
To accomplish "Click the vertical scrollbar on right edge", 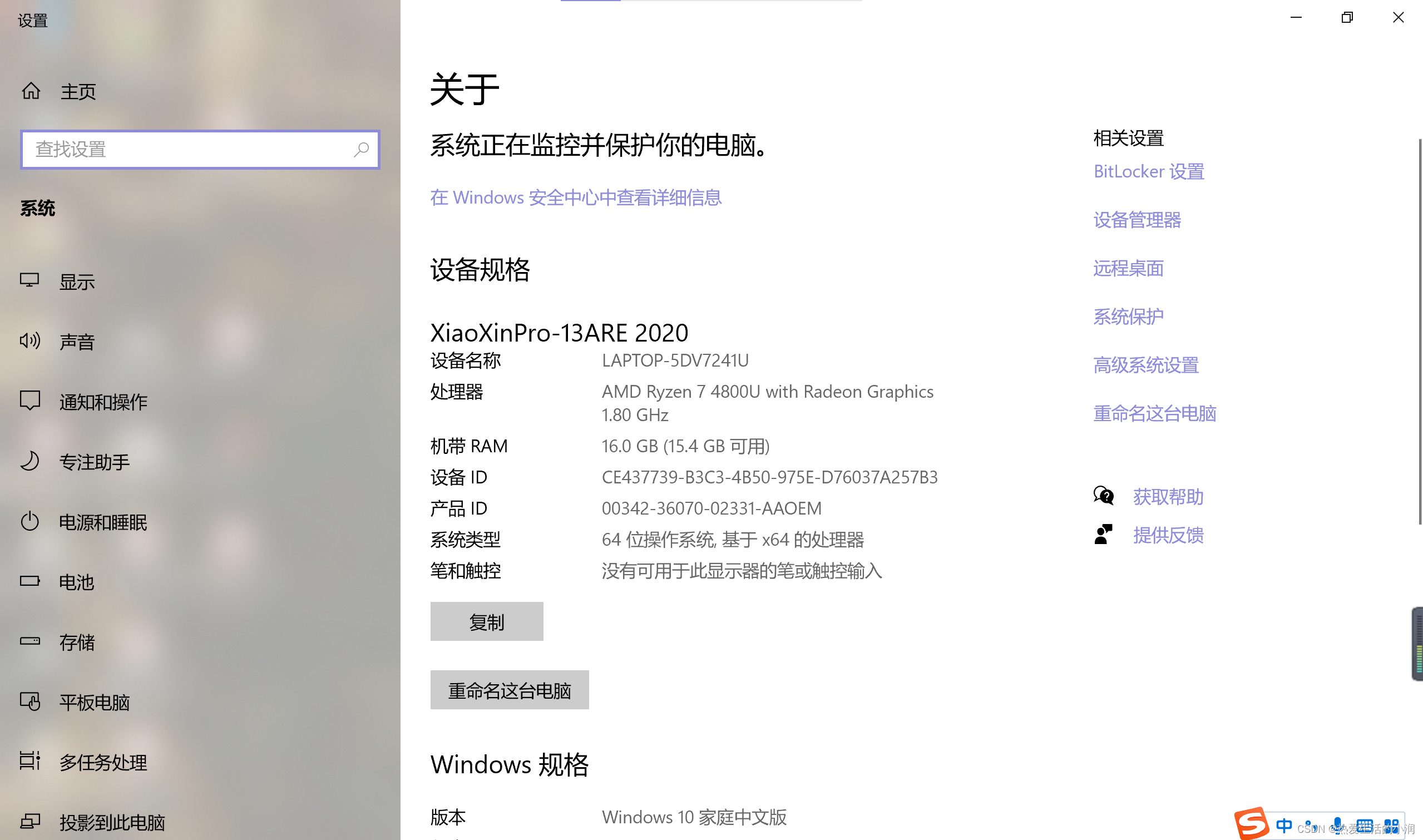I will tap(1419, 331).
